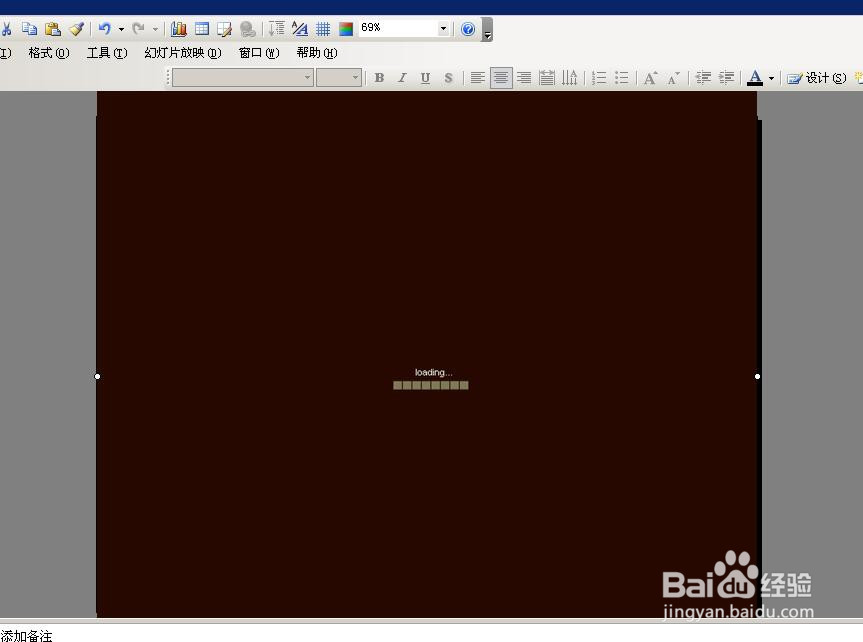This screenshot has height=642, width=863.
Task: Click the Insert Hyperlink globe icon
Action: [248, 29]
